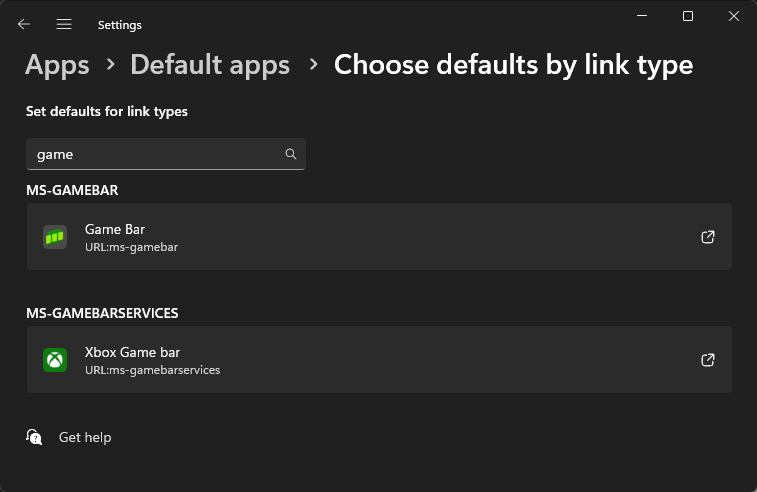Close the Settings window
The width and height of the screenshot is (757, 492).
click(x=734, y=16)
